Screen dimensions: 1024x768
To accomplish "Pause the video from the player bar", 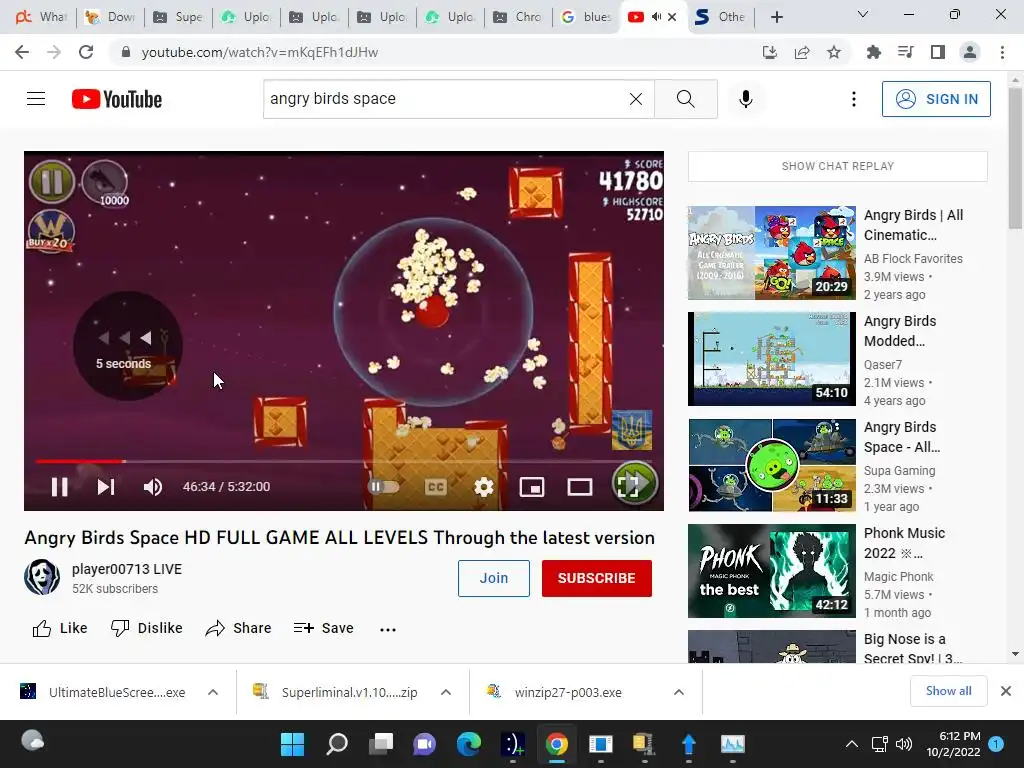I will click(x=59, y=487).
